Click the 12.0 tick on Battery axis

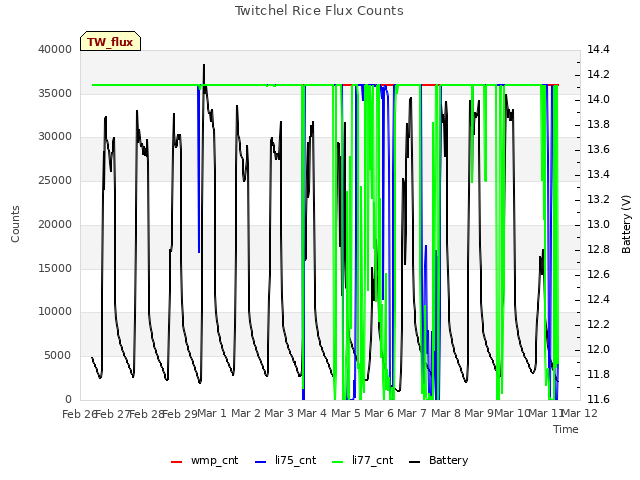click(x=598, y=350)
